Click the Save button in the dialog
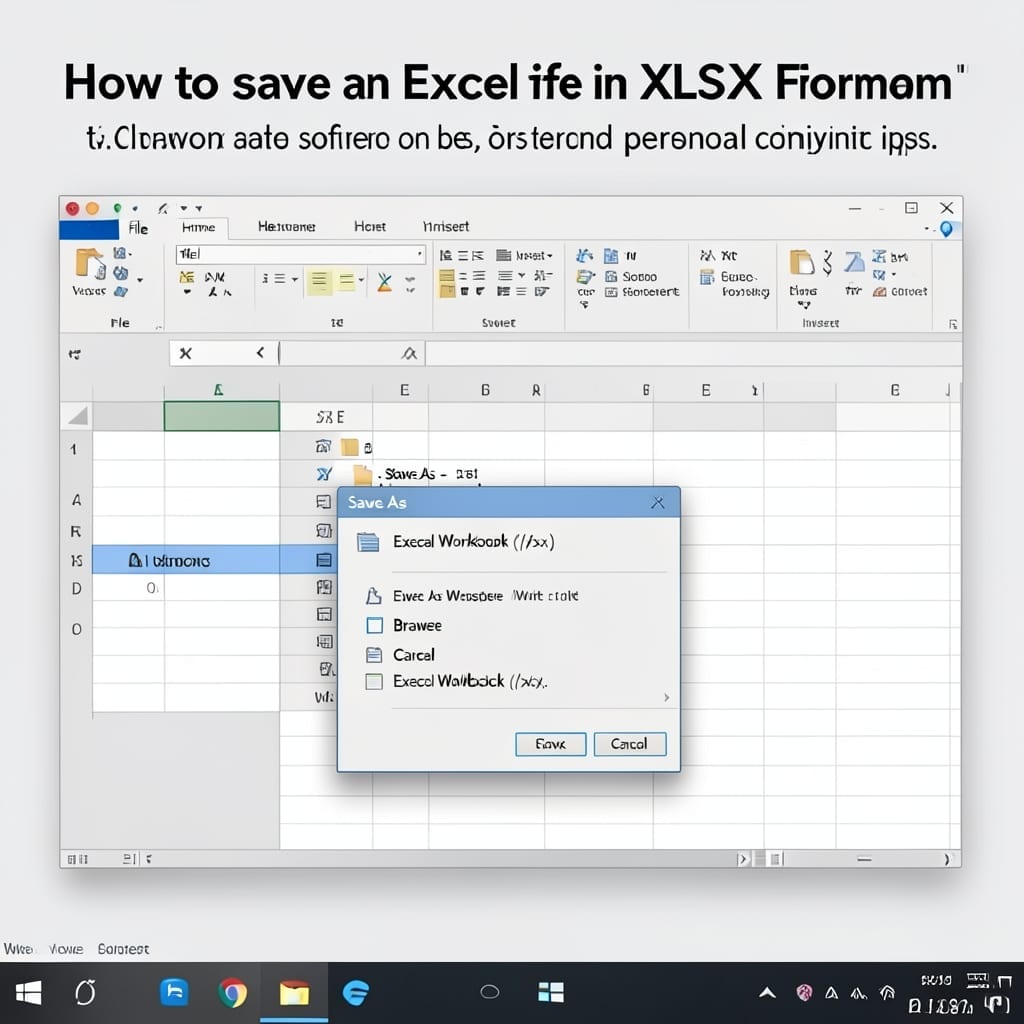Image resolution: width=1024 pixels, height=1024 pixels. (x=551, y=744)
